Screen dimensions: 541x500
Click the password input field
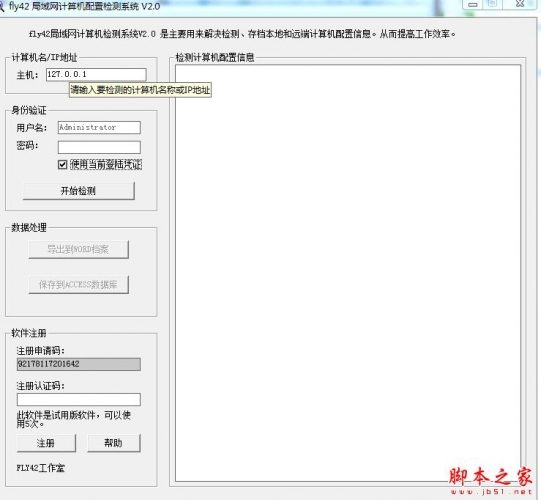[99, 147]
